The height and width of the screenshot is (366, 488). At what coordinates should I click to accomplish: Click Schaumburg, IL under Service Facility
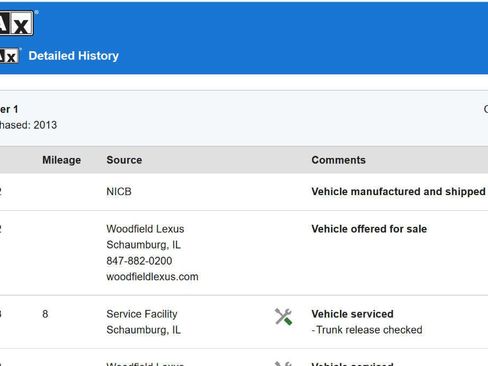click(144, 330)
